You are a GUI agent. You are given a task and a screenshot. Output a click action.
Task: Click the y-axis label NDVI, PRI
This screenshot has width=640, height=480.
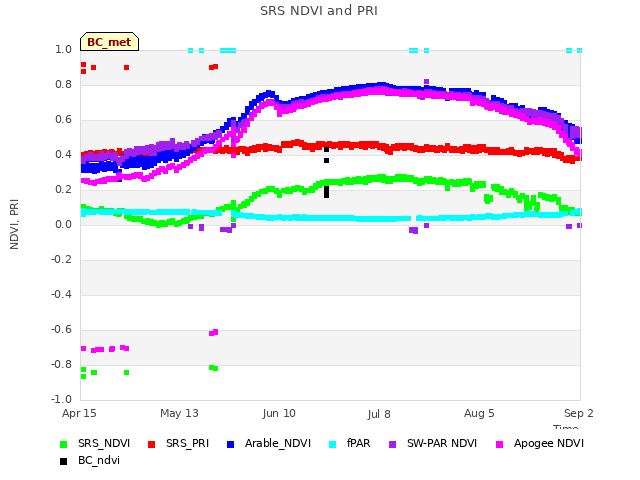(14, 224)
